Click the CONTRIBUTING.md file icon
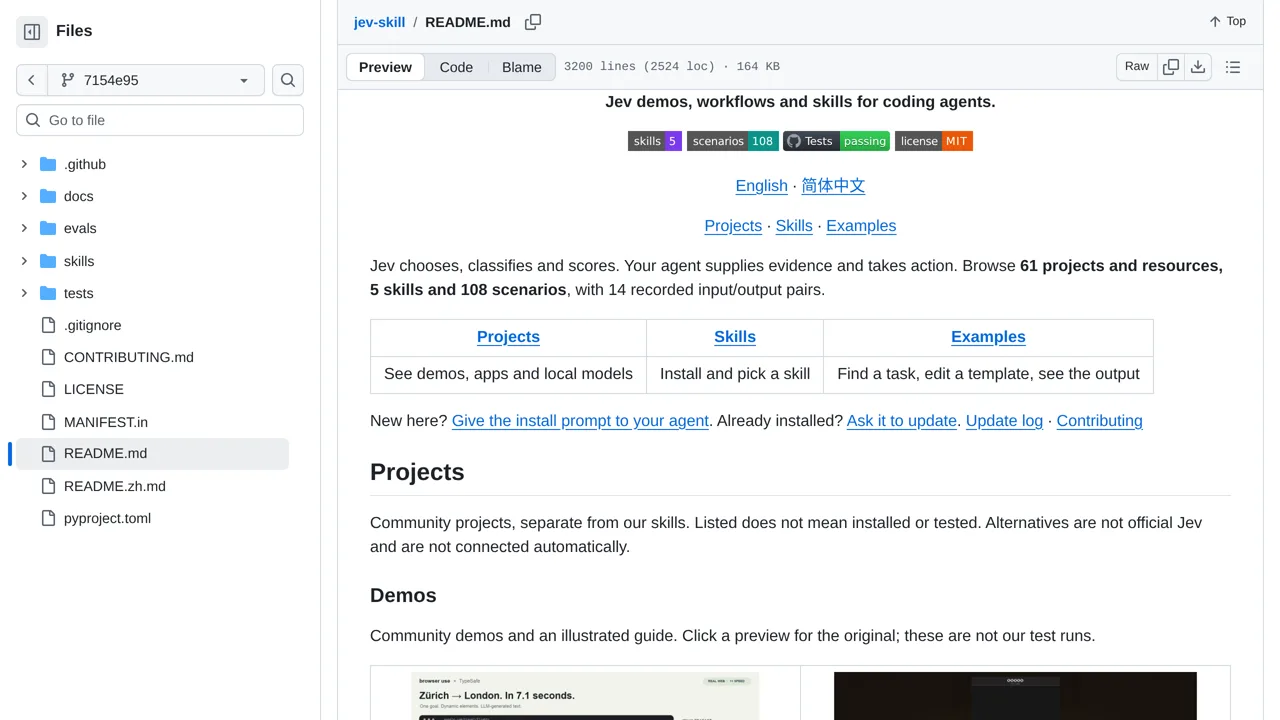Image resolution: width=1280 pixels, height=720 pixels. click(x=48, y=357)
